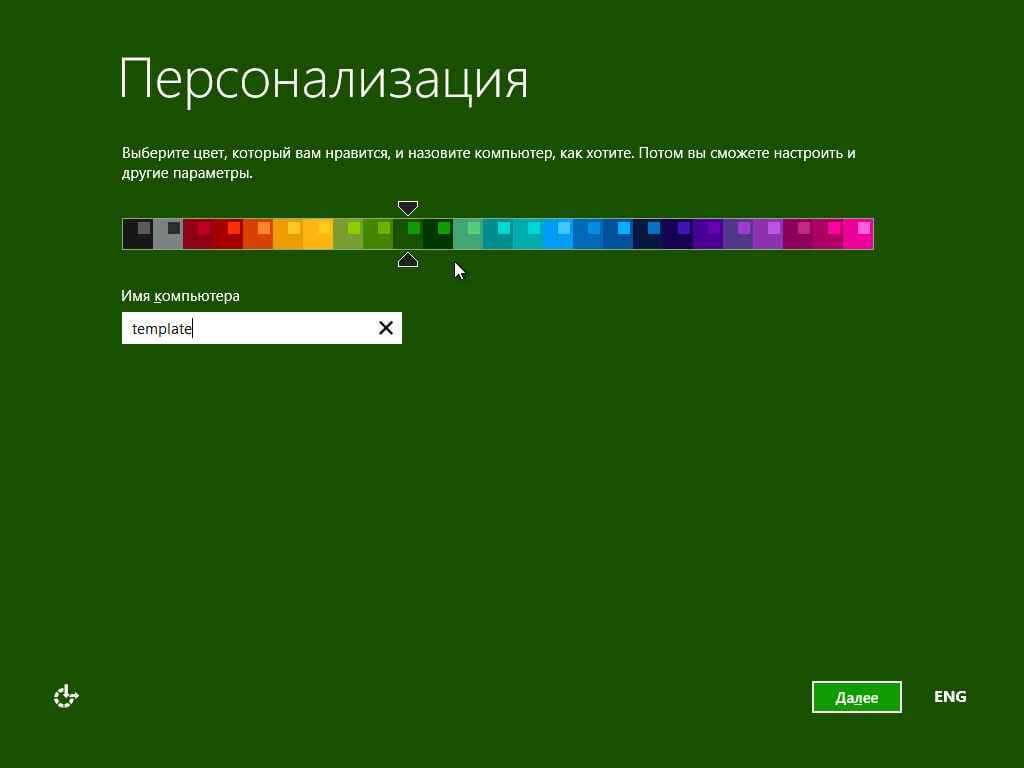
Task: Pick the dark navy blue color swatch
Action: [x=647, y=234]
